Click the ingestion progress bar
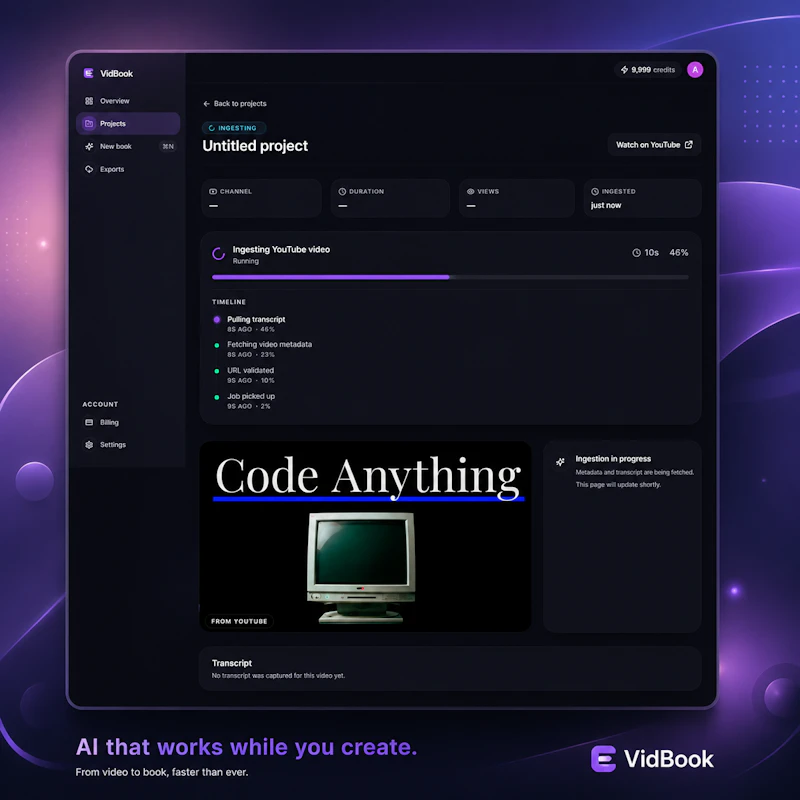 [450, 277]
